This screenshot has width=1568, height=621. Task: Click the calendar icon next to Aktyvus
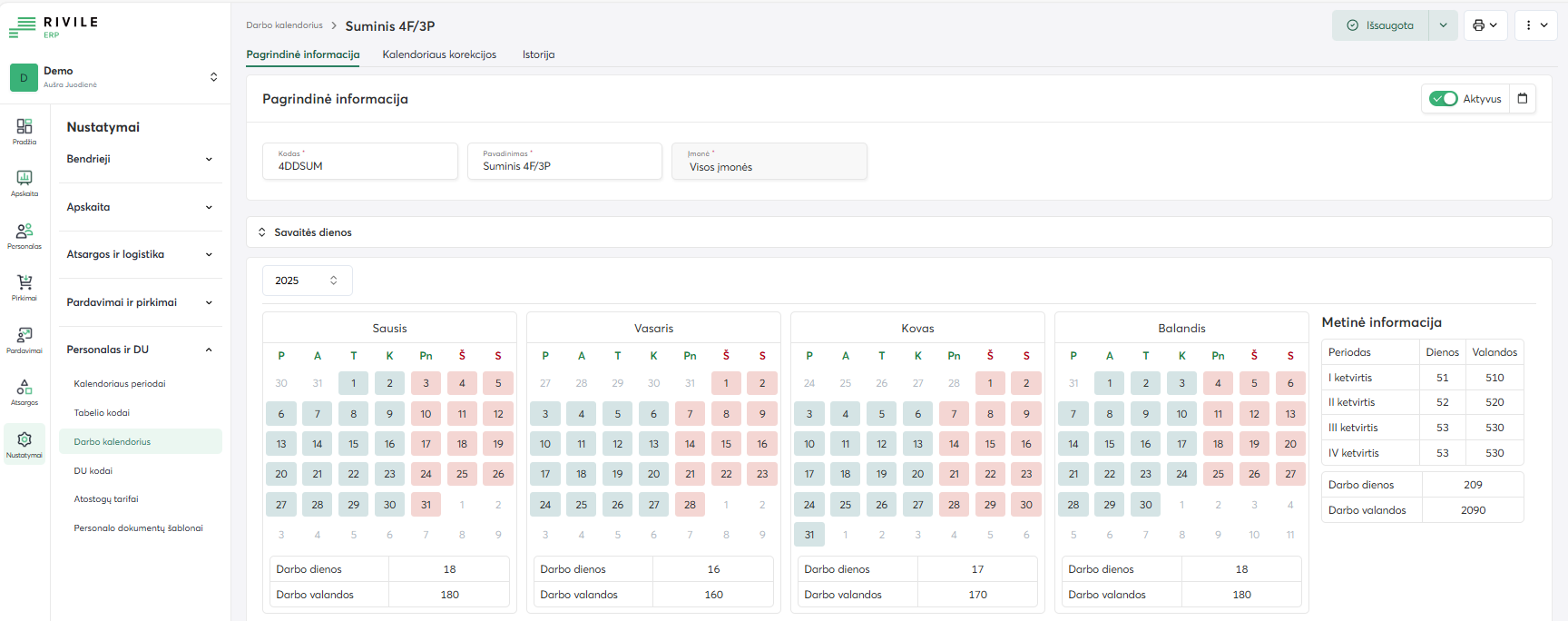[1523, 99]
